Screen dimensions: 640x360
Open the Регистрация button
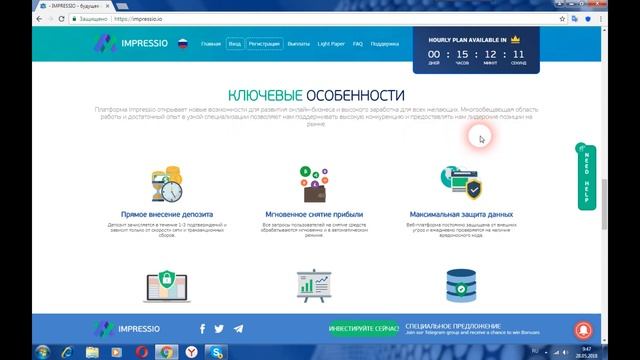(264, 44)
